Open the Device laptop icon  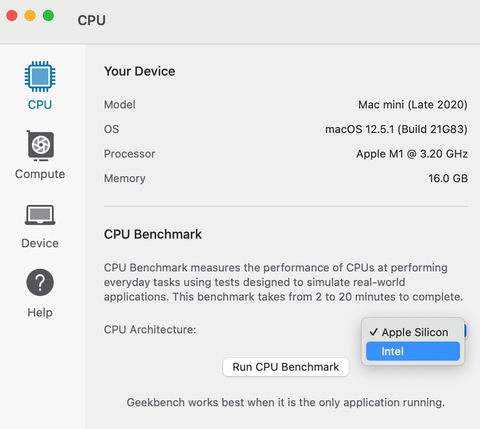pyautogui.click(x=40, y=215)
